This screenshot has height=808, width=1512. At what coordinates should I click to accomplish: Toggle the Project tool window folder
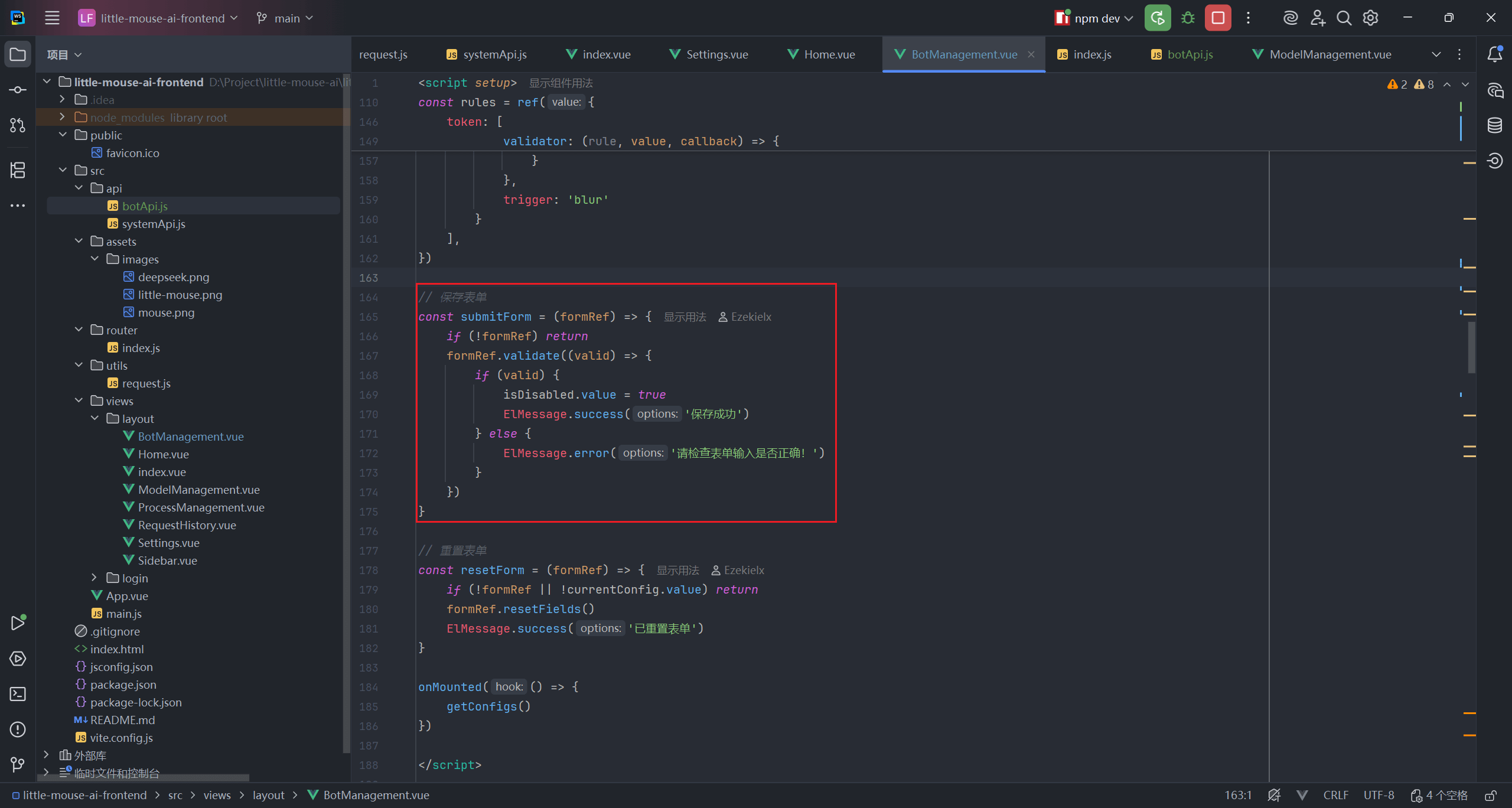[18, 54]
